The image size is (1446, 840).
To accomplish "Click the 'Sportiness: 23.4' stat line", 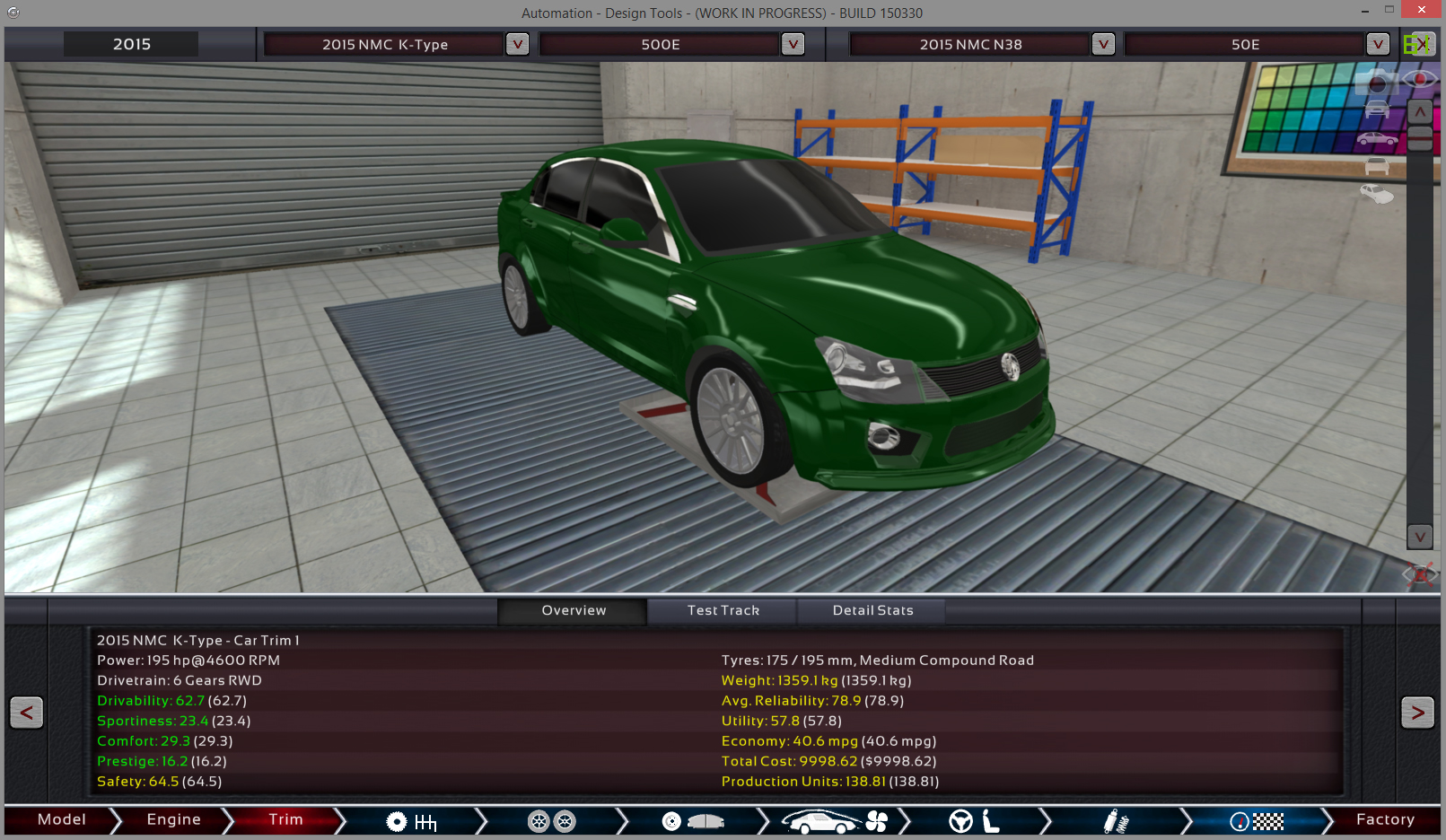I will pyautogui.click(x=173, y=721).
